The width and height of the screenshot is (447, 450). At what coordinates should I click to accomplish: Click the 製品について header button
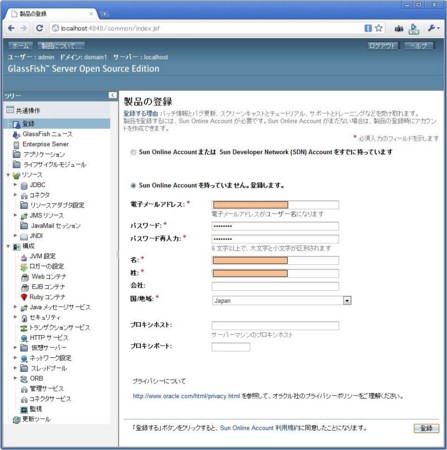tap(60, 45)
